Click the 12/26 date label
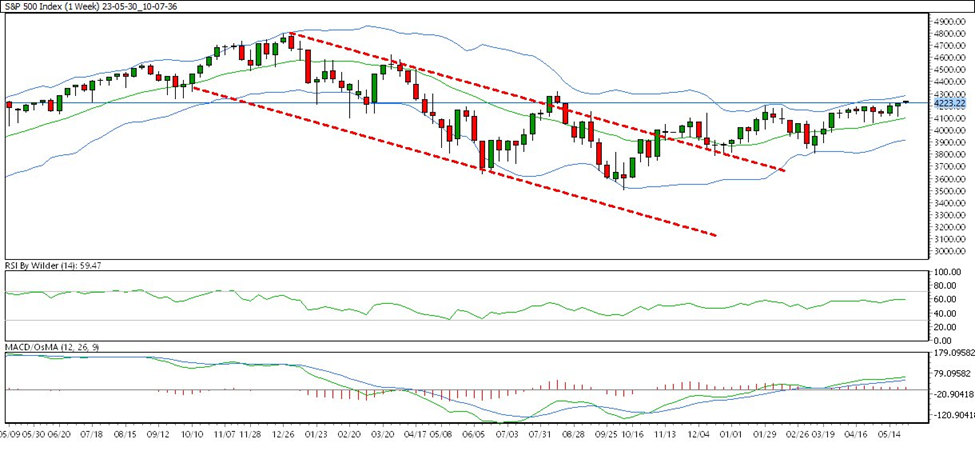 point(284,432)
